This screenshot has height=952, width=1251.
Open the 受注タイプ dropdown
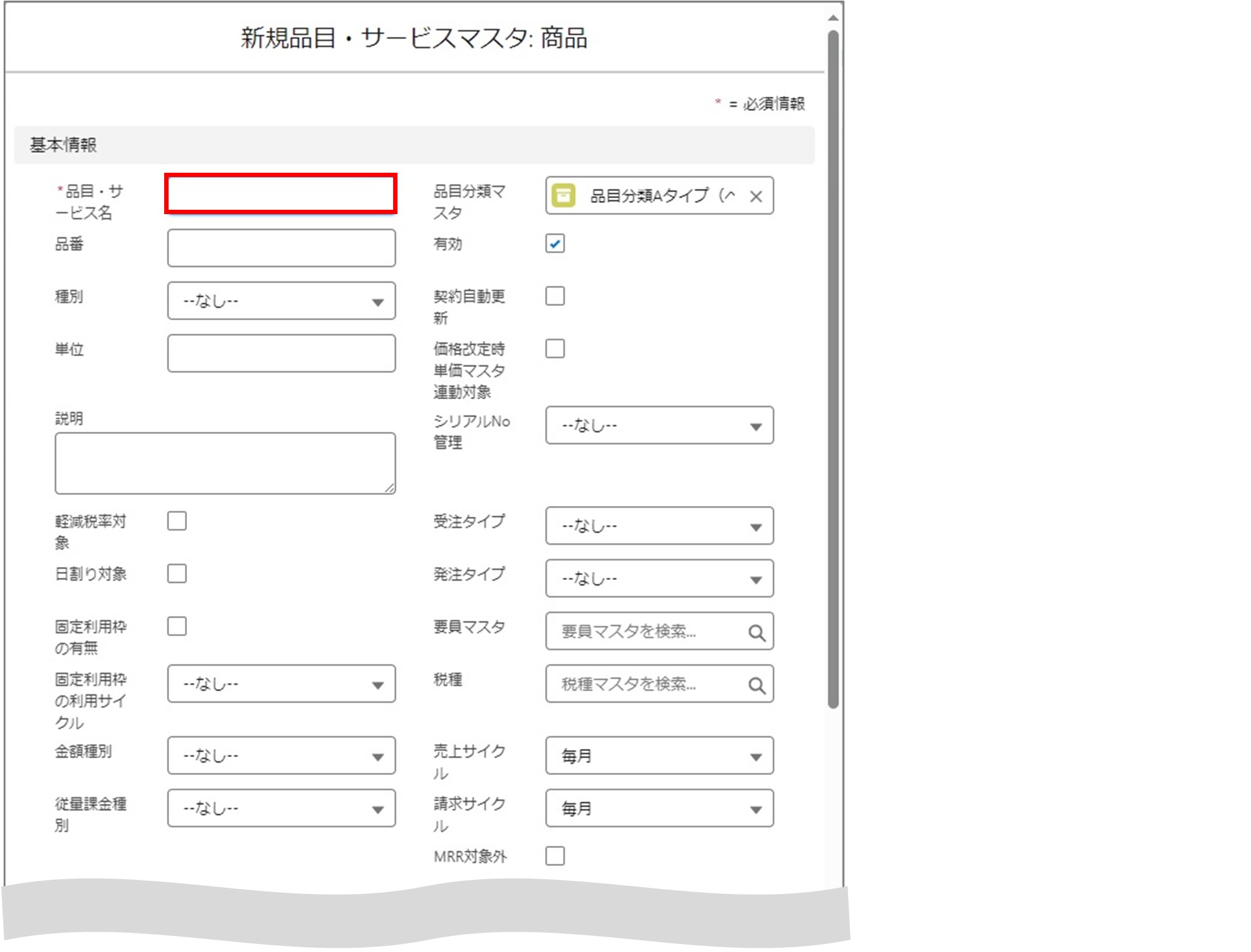659,526
